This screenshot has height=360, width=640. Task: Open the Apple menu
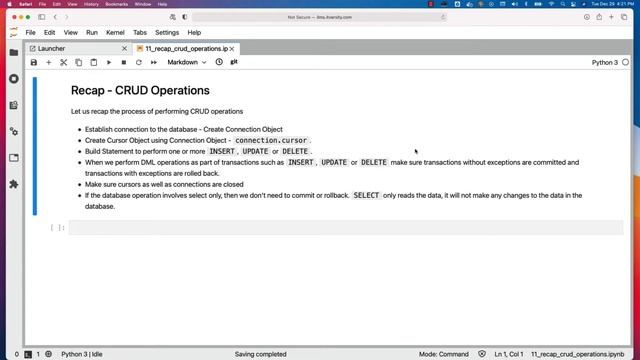(9, 4)
